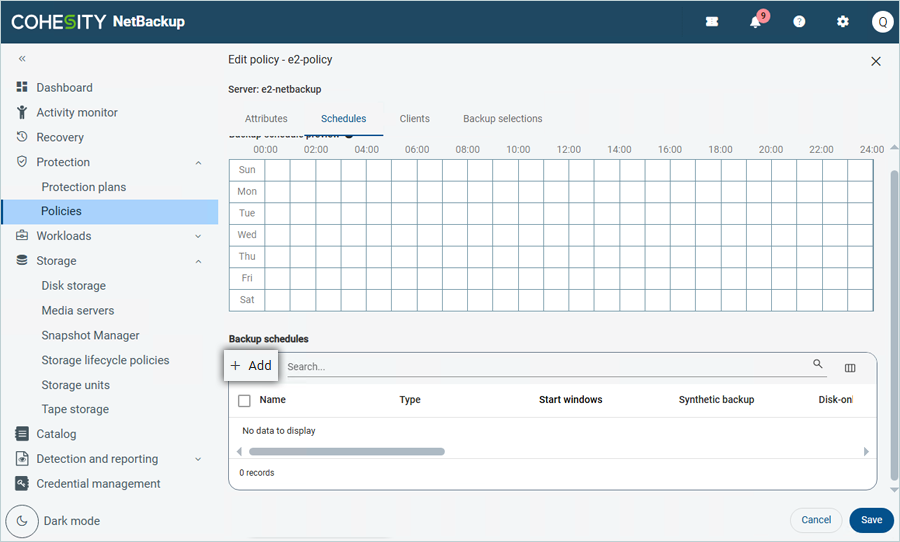
Task: Open the help question mark icon
Action: (799, 22)
